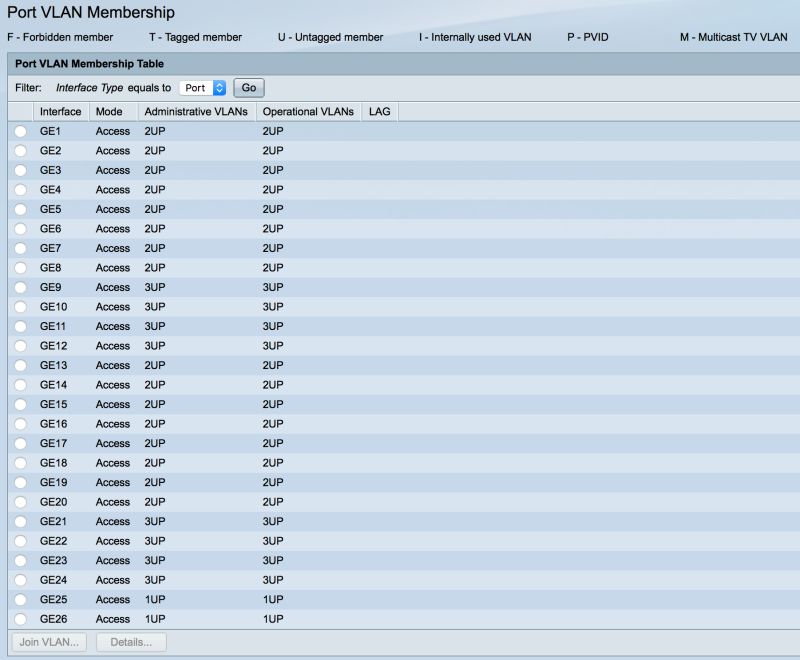The height and width of the screenshot is (660, 800).
Task: Select the GE23 radio button
Action: [20, 561]
